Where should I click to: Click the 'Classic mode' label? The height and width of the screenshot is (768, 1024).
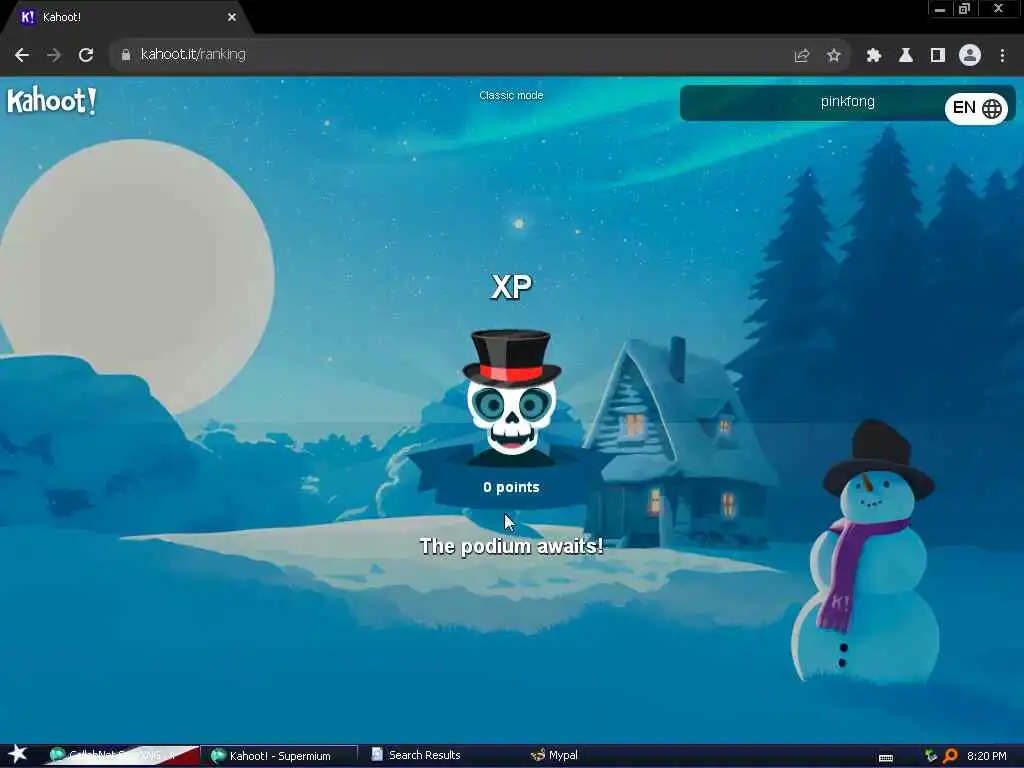point(511,95)
